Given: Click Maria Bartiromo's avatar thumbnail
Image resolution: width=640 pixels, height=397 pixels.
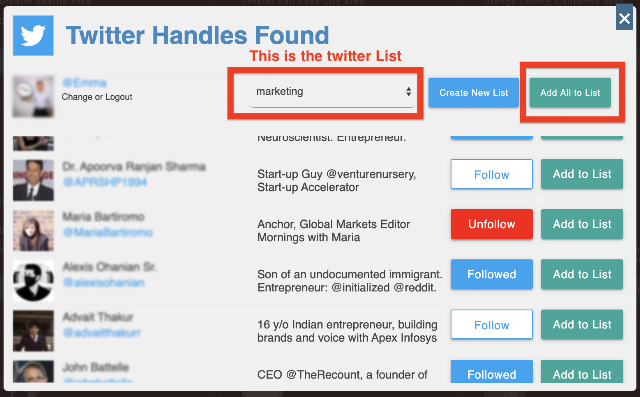Looking at the screenshot, I should coord(33,231).
